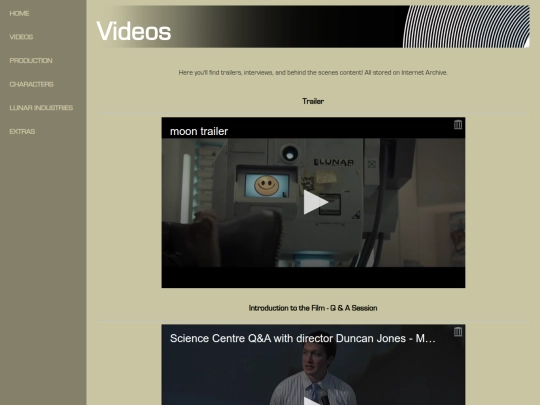Viewport: 540px width, 405px height.
Task: Play the Science Centre Q&A video
Action: click(x=313, y=401)
